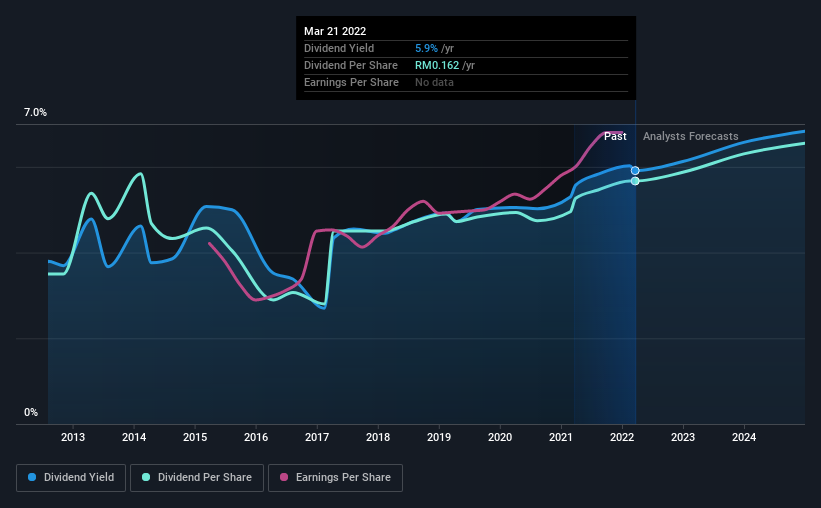Click the 2017 x-axis label
The image size is (821, 508).
[x=317, y=437]
